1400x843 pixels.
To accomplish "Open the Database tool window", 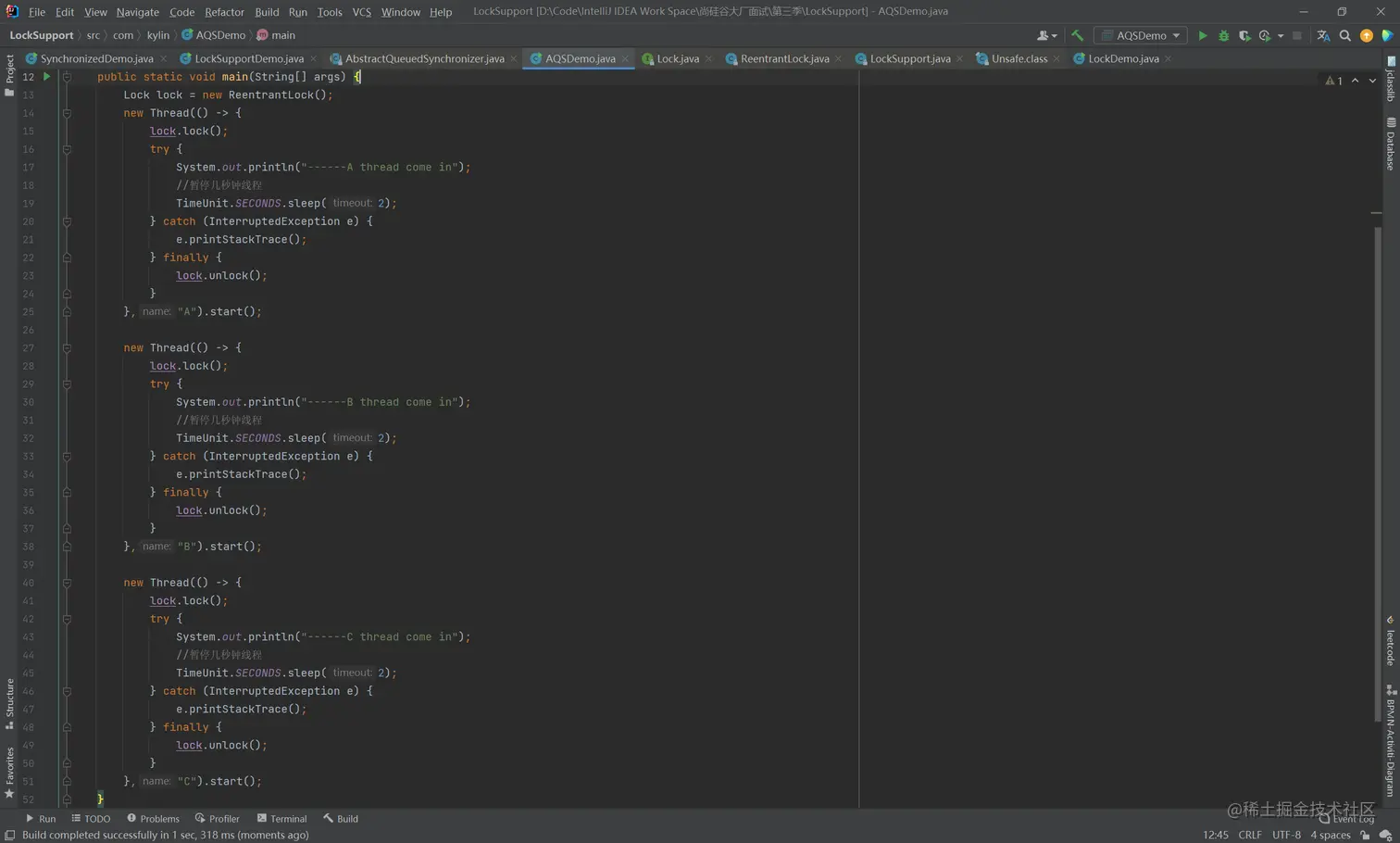I will (1391, 144).
